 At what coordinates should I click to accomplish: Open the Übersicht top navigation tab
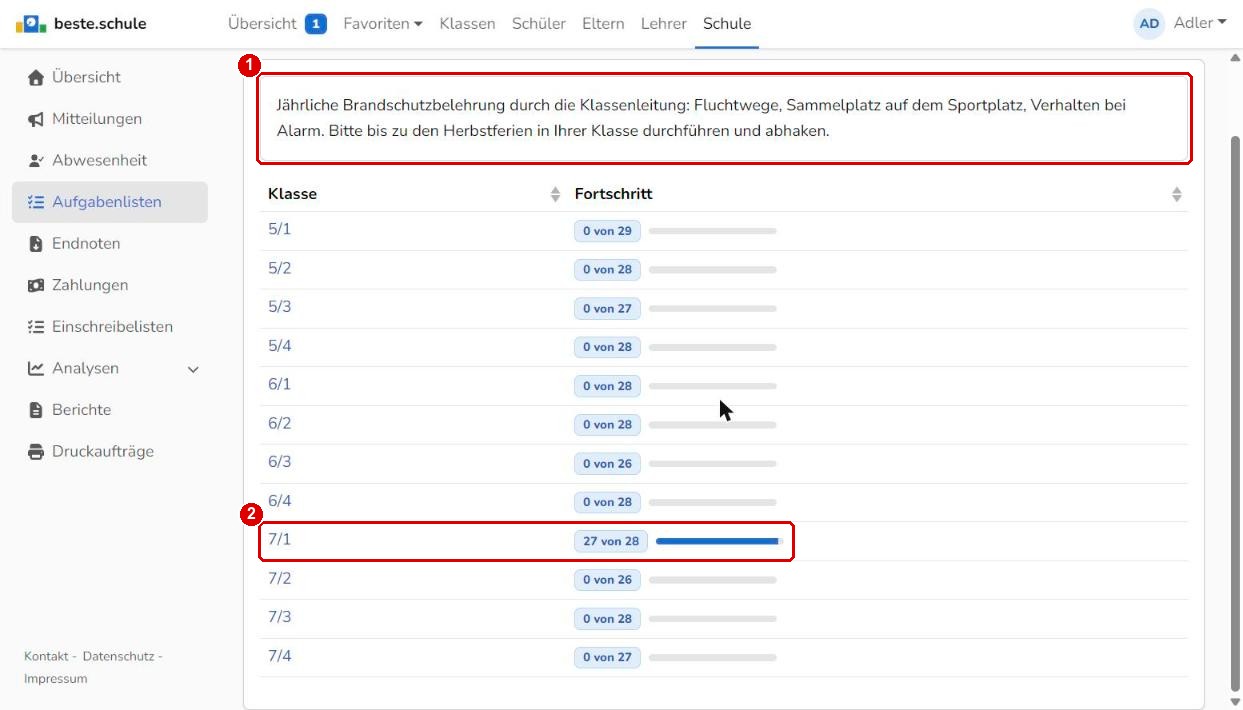click(x=262, y=24)
